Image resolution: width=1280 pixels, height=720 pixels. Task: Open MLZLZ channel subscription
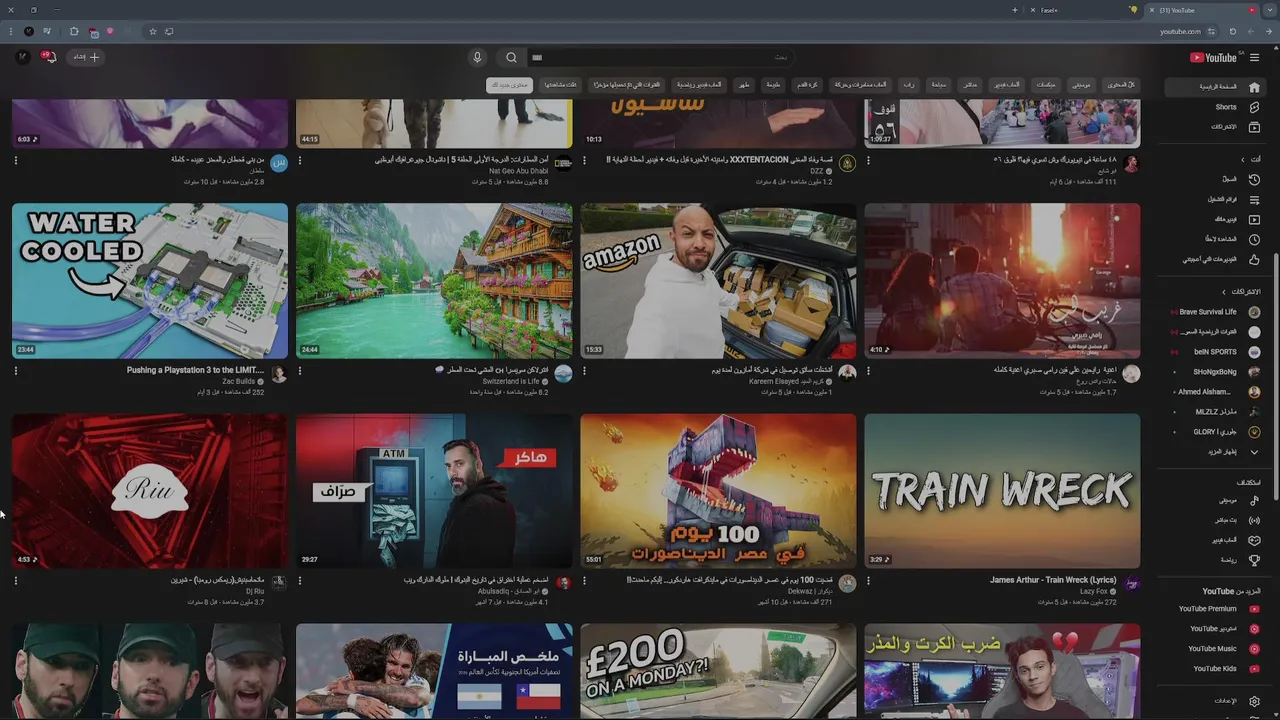pos(1215,412)
